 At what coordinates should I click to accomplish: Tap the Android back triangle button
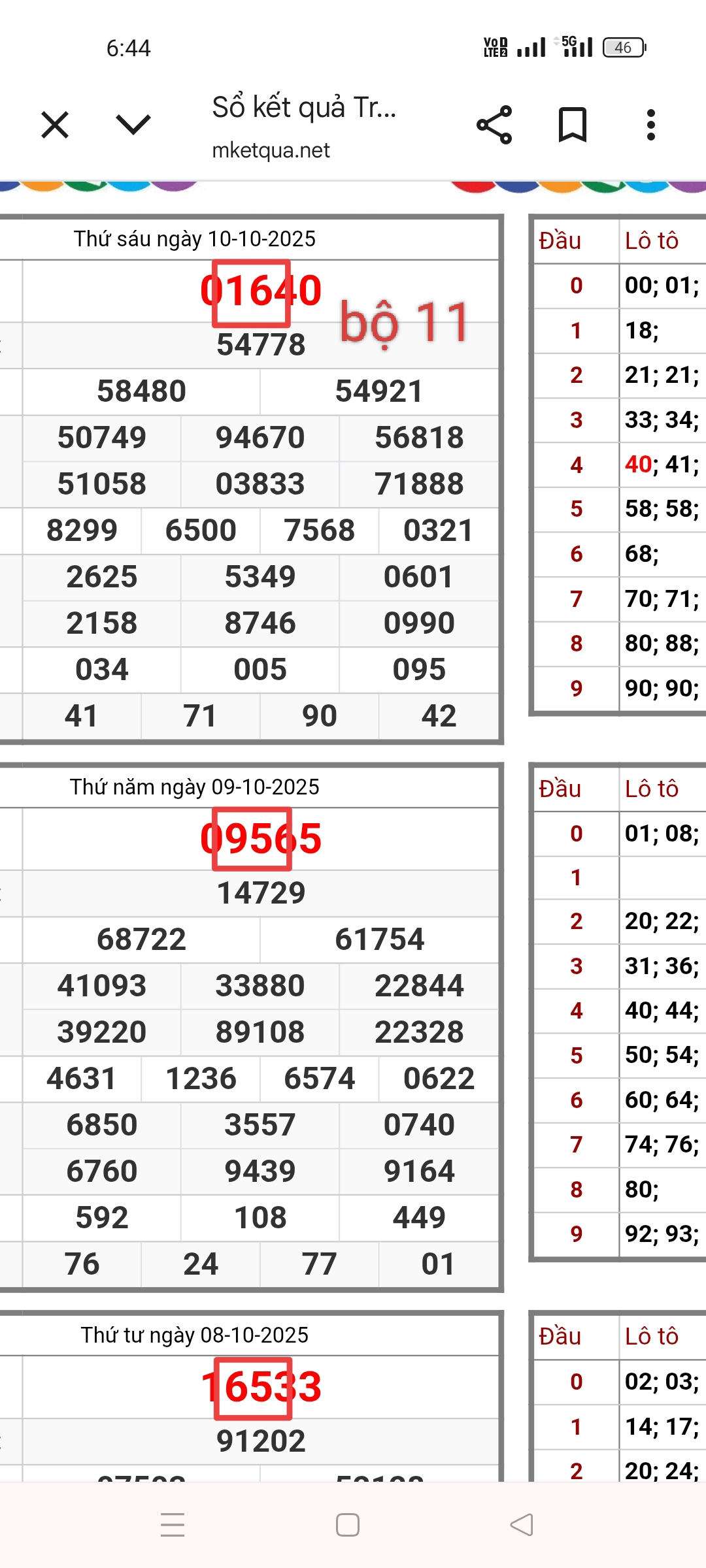click(522, 1524)
